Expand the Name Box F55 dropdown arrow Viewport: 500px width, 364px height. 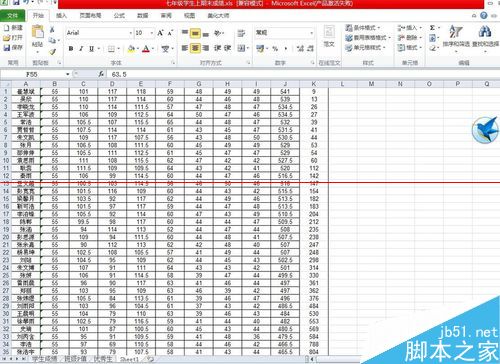68,74
